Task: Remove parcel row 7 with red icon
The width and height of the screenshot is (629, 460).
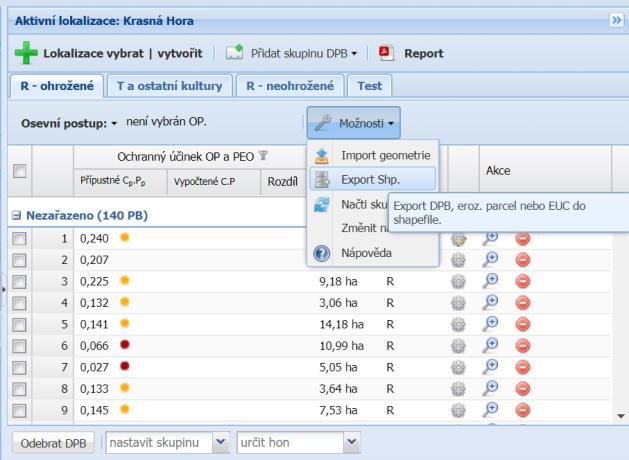Action: point(523,367)
